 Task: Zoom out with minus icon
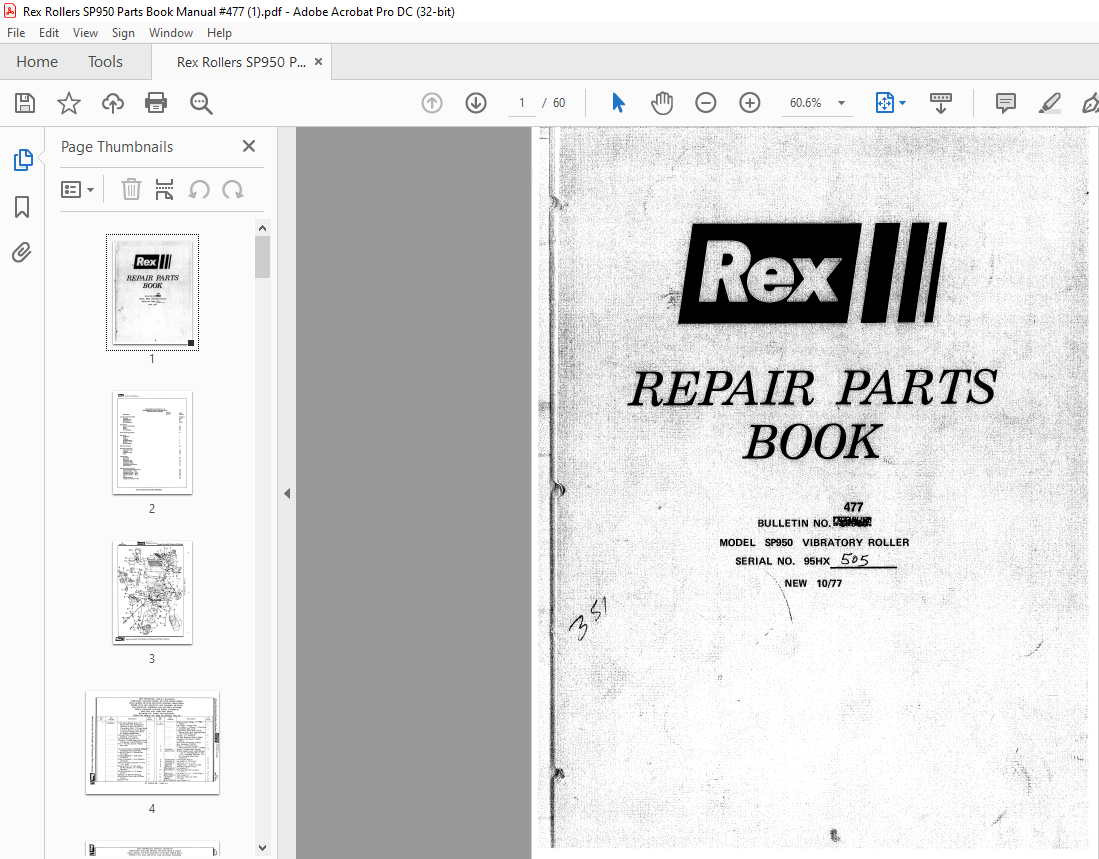(706, 103)
